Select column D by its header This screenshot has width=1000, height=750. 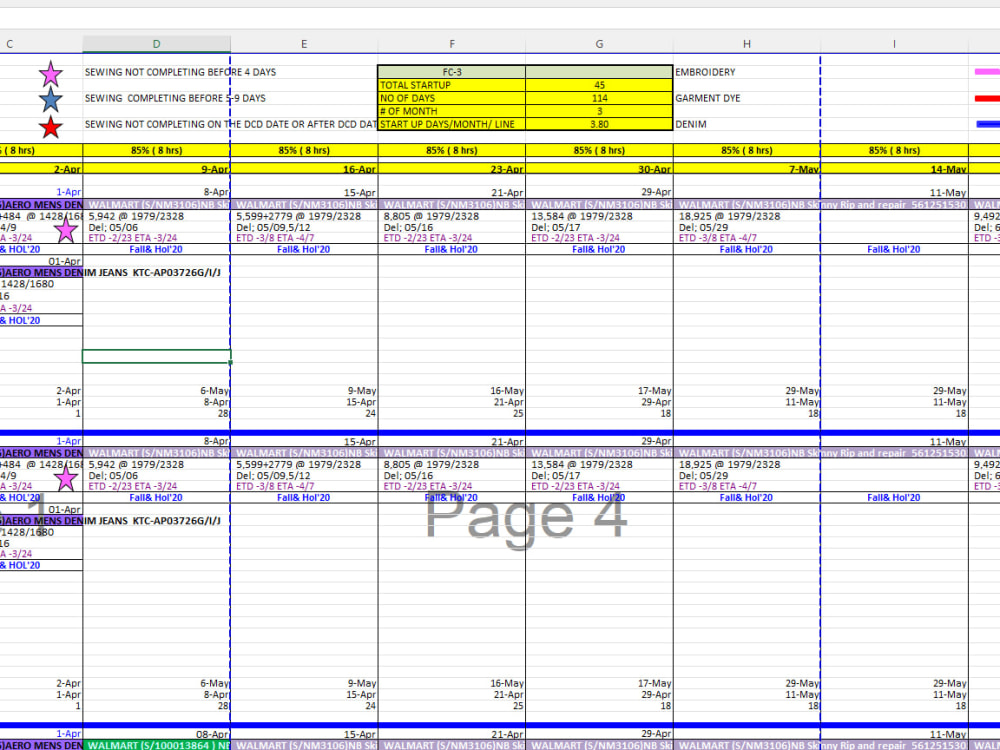click(x=156, y=44)
